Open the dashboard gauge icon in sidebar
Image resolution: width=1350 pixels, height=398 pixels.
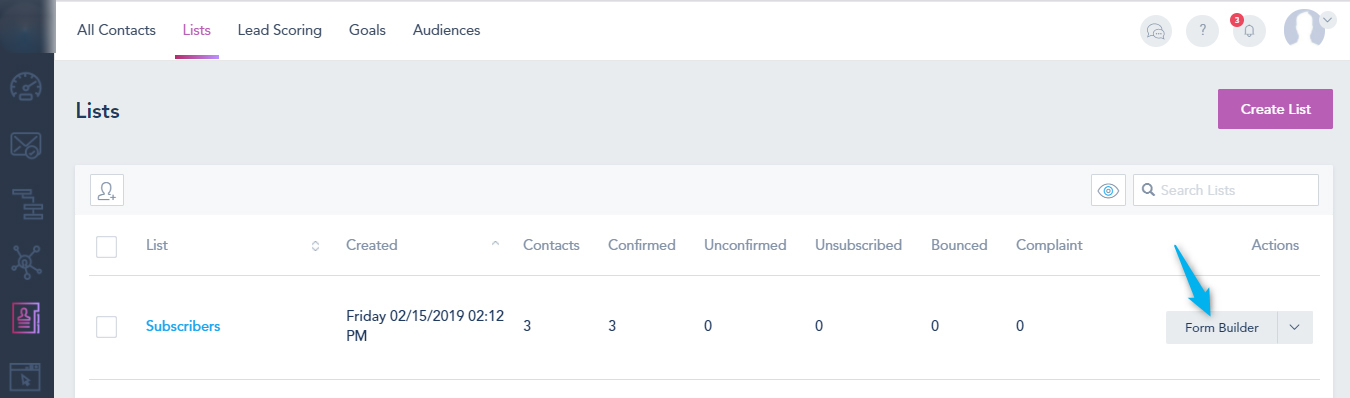26,89
